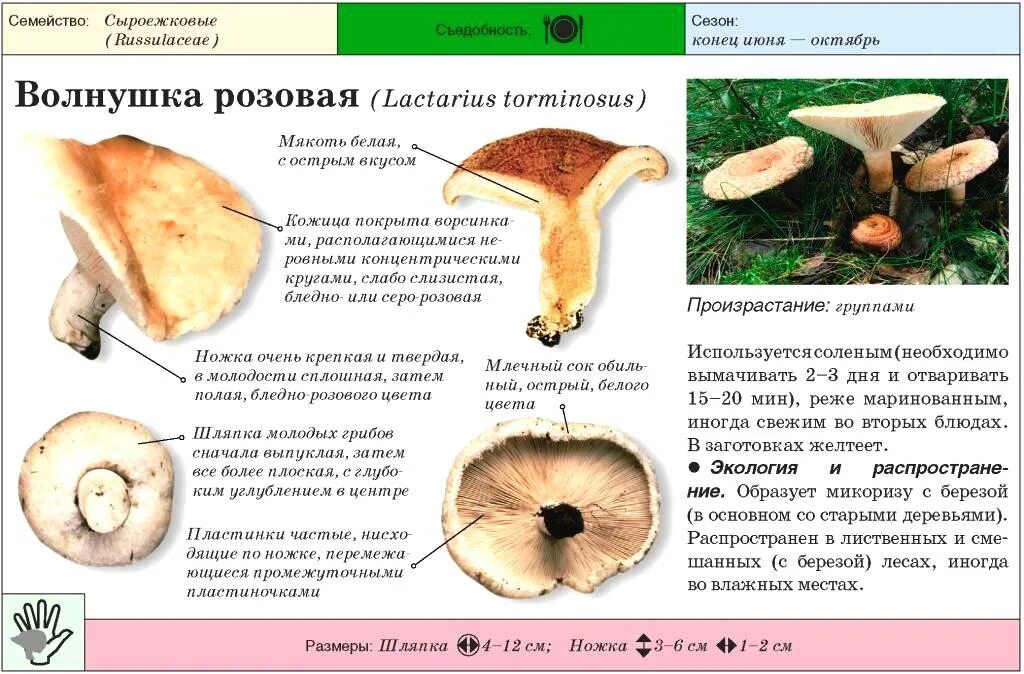This screenshot has width=1024, height=674.
Task: Click the text '(Russulaceae)'
Action: tap(161, 40)
